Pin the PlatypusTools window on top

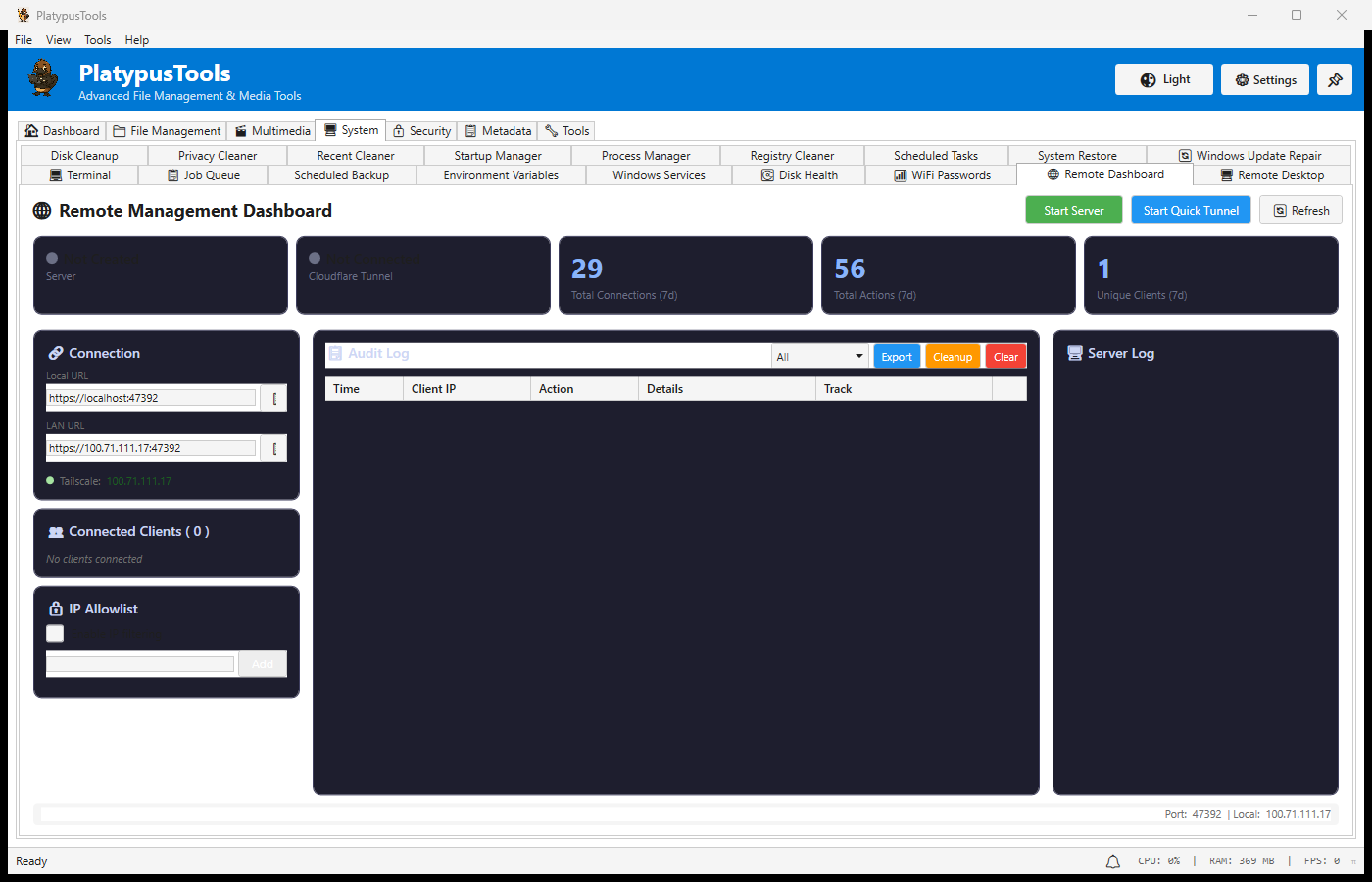point(1335,79)
